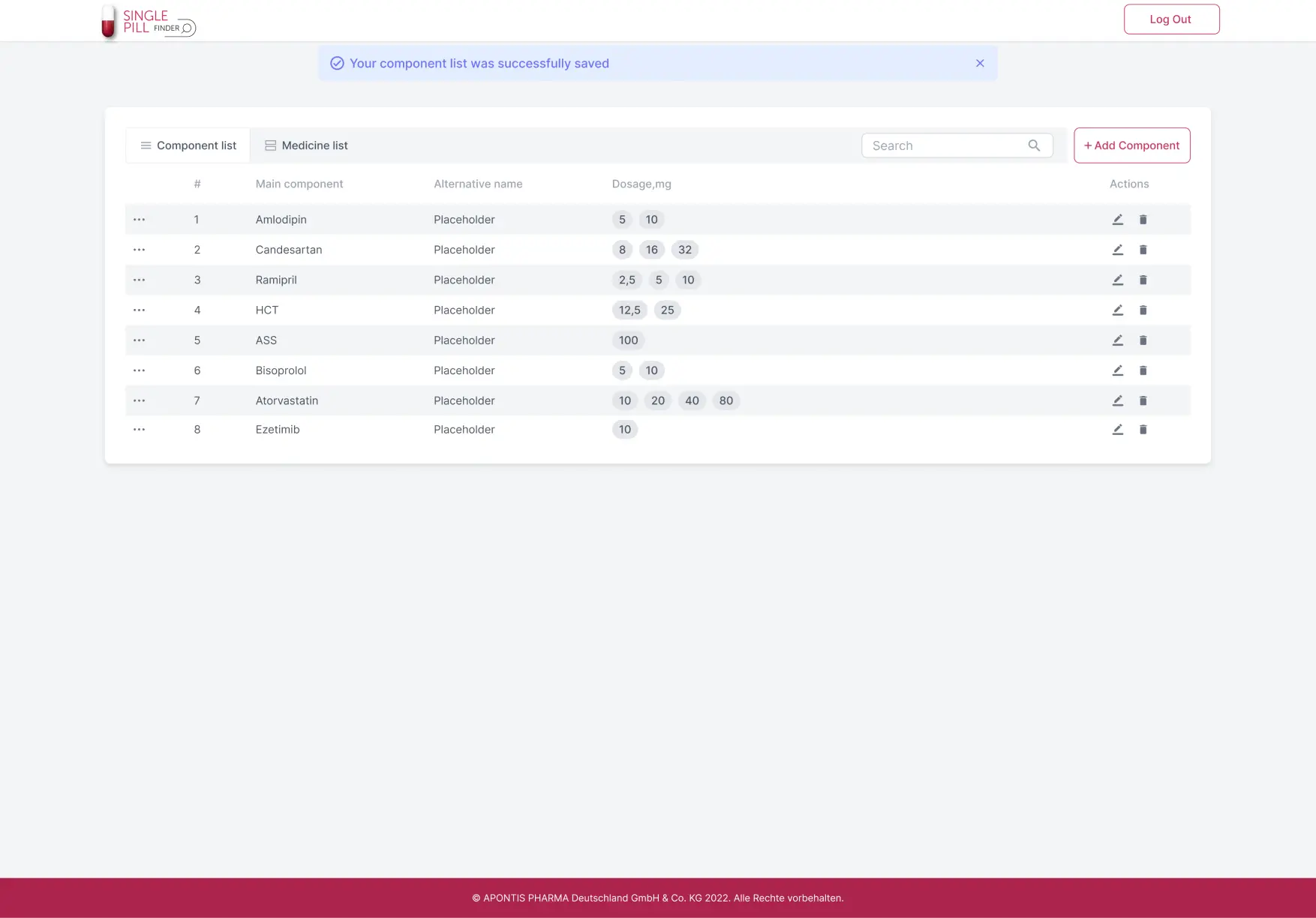The width and height of the screenshot is (1316, 918).
Task: Delete the Candesartan component
Action: 1143,249
